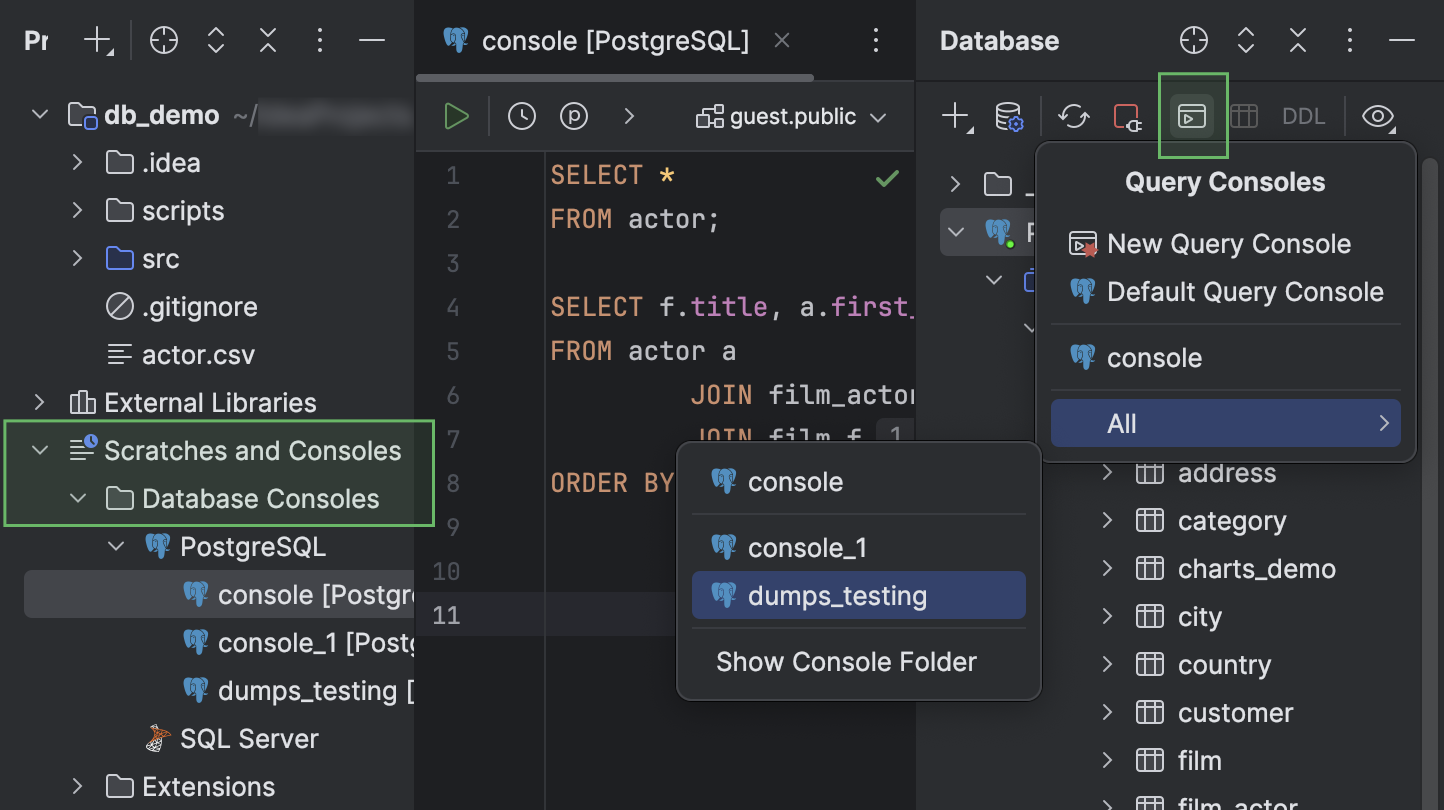Viewport: 1444px width, 810px height.
Task: Switch to the console [PostgreSQL] tab
Action: 615,40
